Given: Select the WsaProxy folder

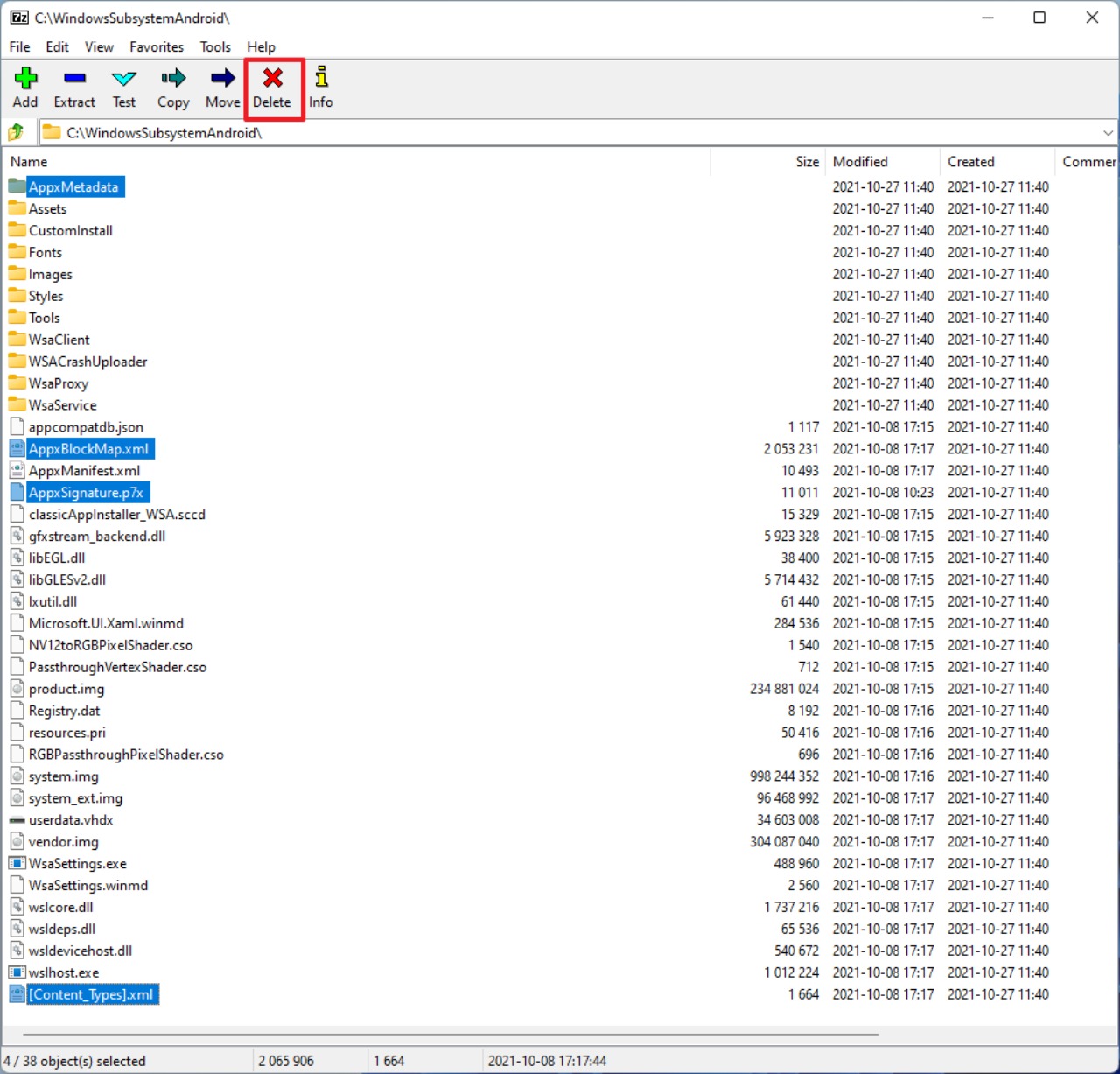Looking at the screenshot, I should [59, 383].
